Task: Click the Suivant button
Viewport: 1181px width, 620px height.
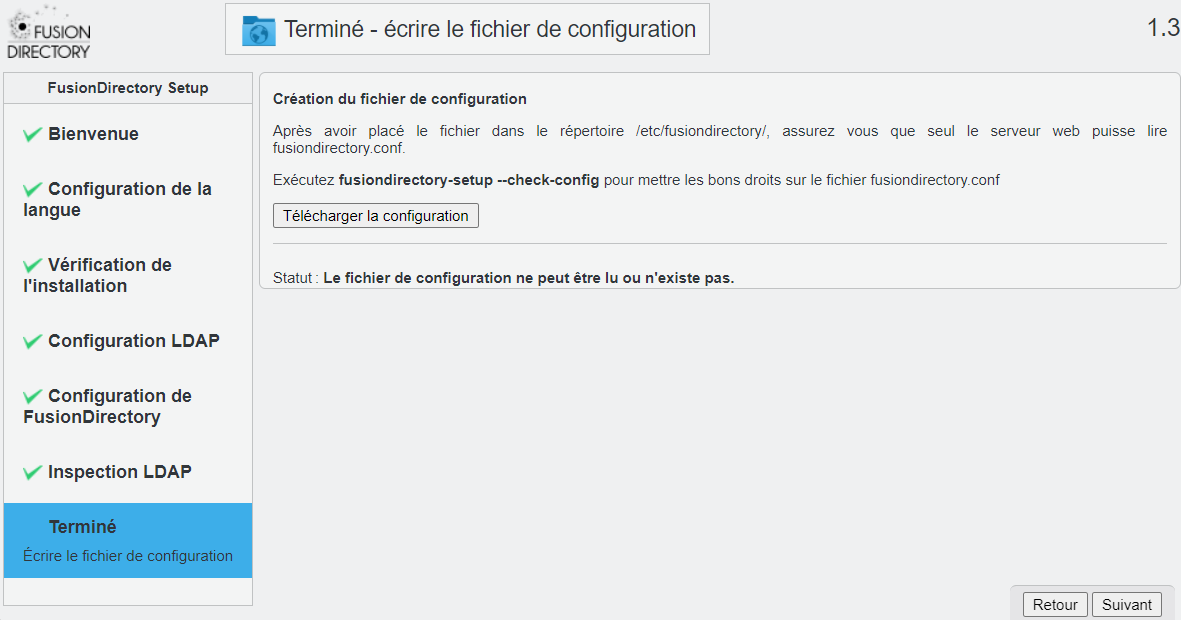Action: (1127, 604)
